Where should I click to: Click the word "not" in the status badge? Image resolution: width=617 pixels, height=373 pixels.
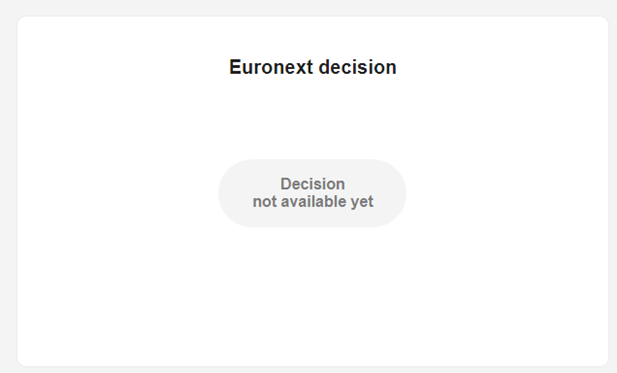click(x=265, y=202)
